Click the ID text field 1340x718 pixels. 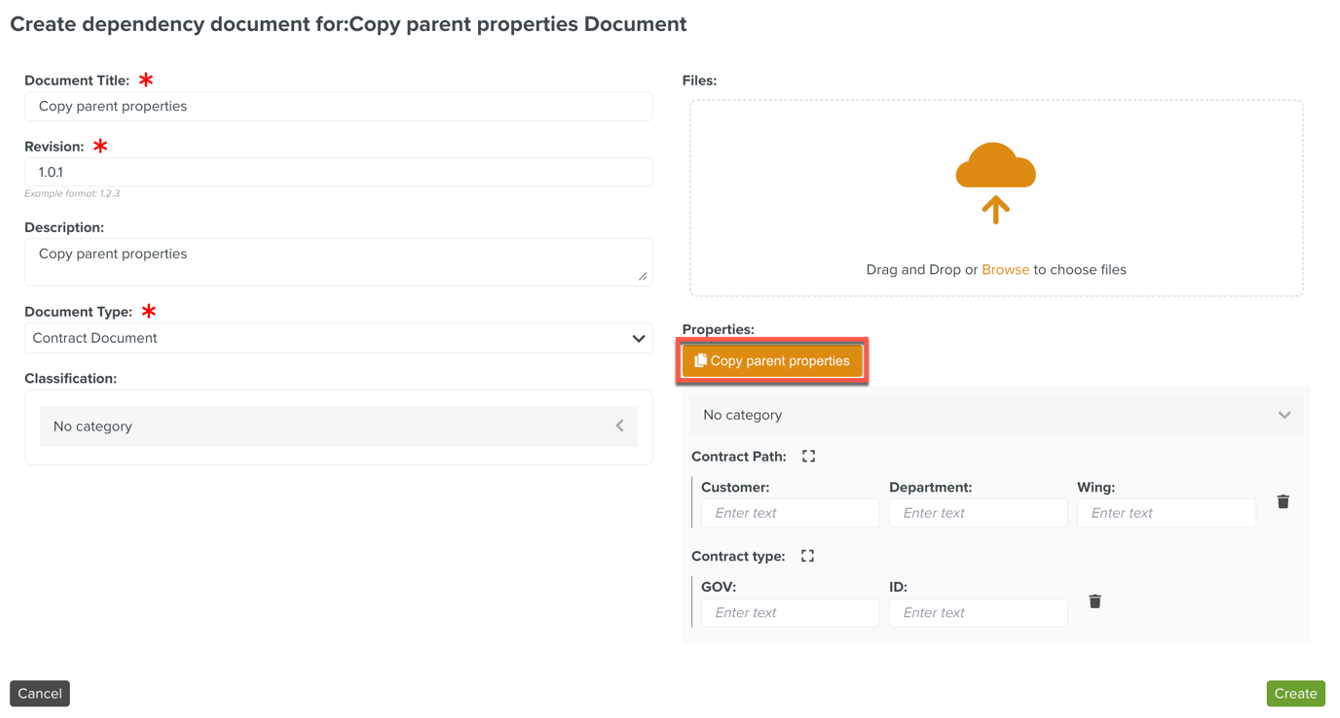point(977,613)
